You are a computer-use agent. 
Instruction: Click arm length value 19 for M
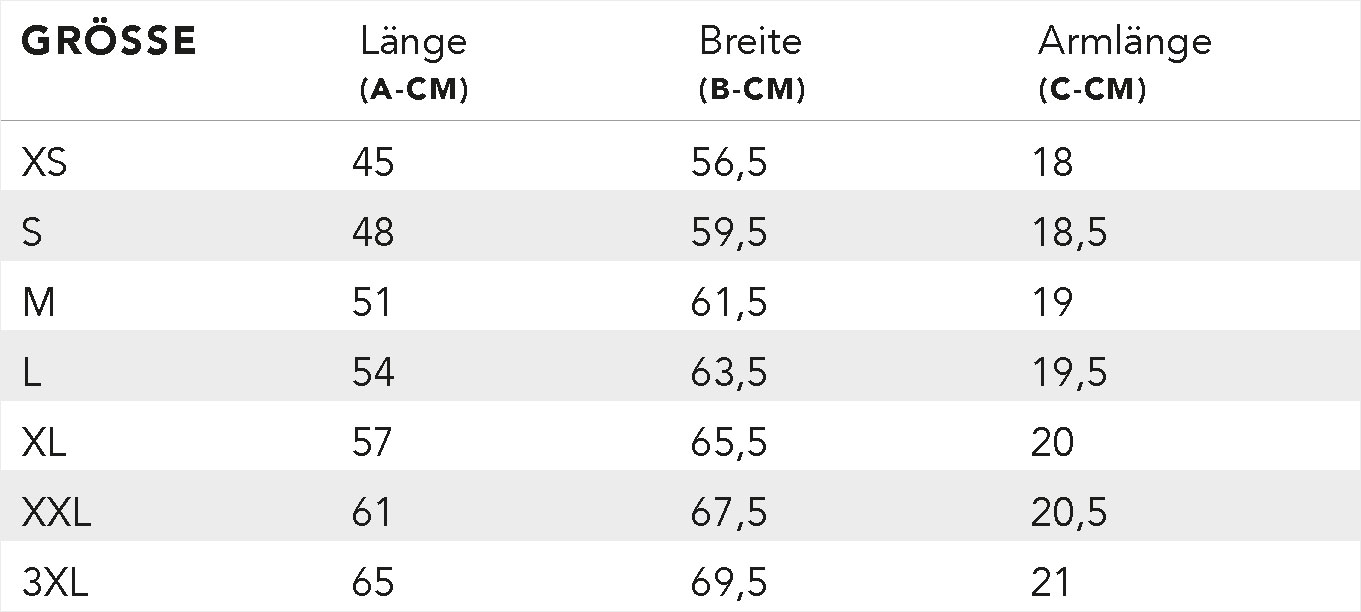[1052, 302]
